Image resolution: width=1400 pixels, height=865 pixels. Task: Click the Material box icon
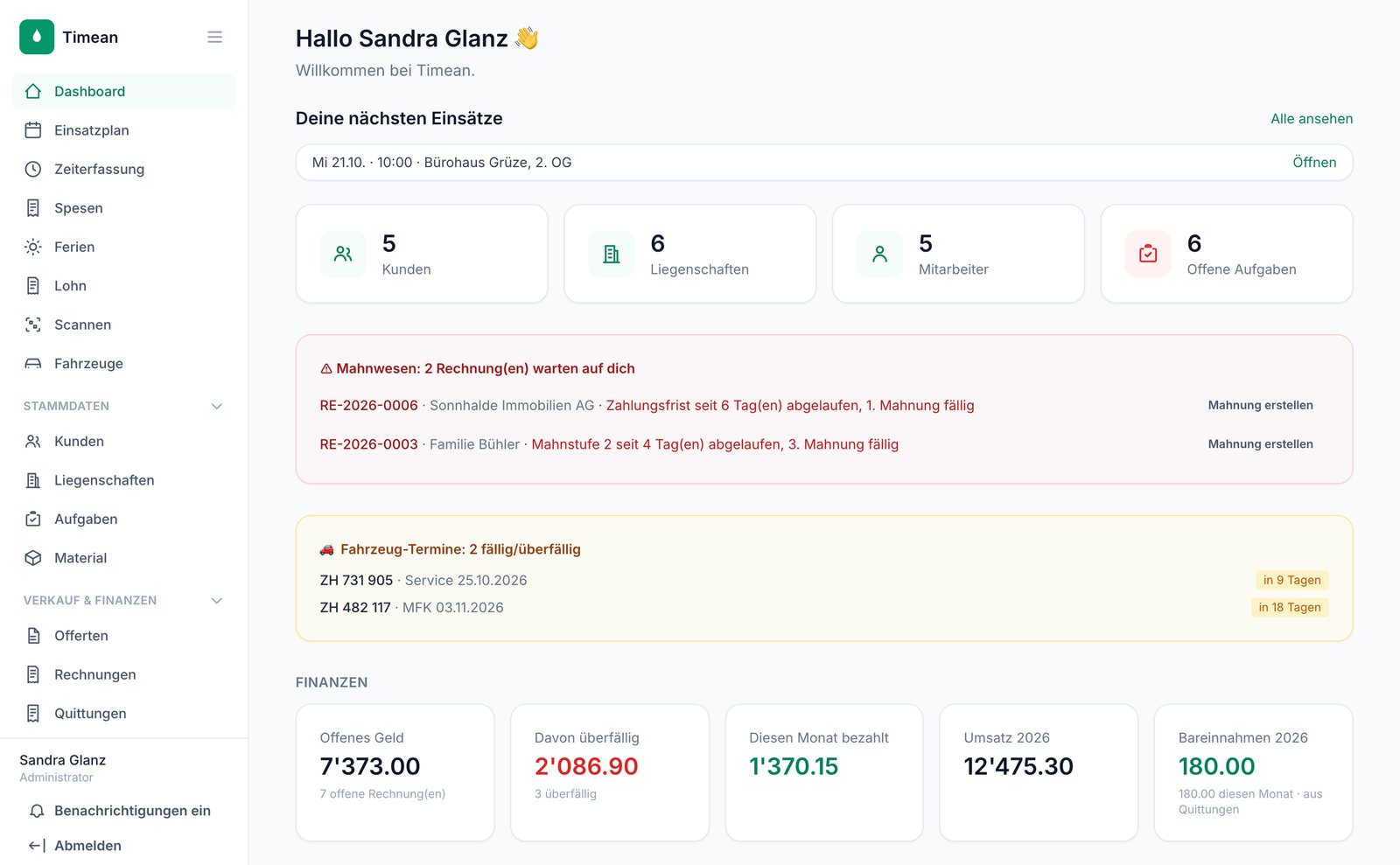(33, 558)
